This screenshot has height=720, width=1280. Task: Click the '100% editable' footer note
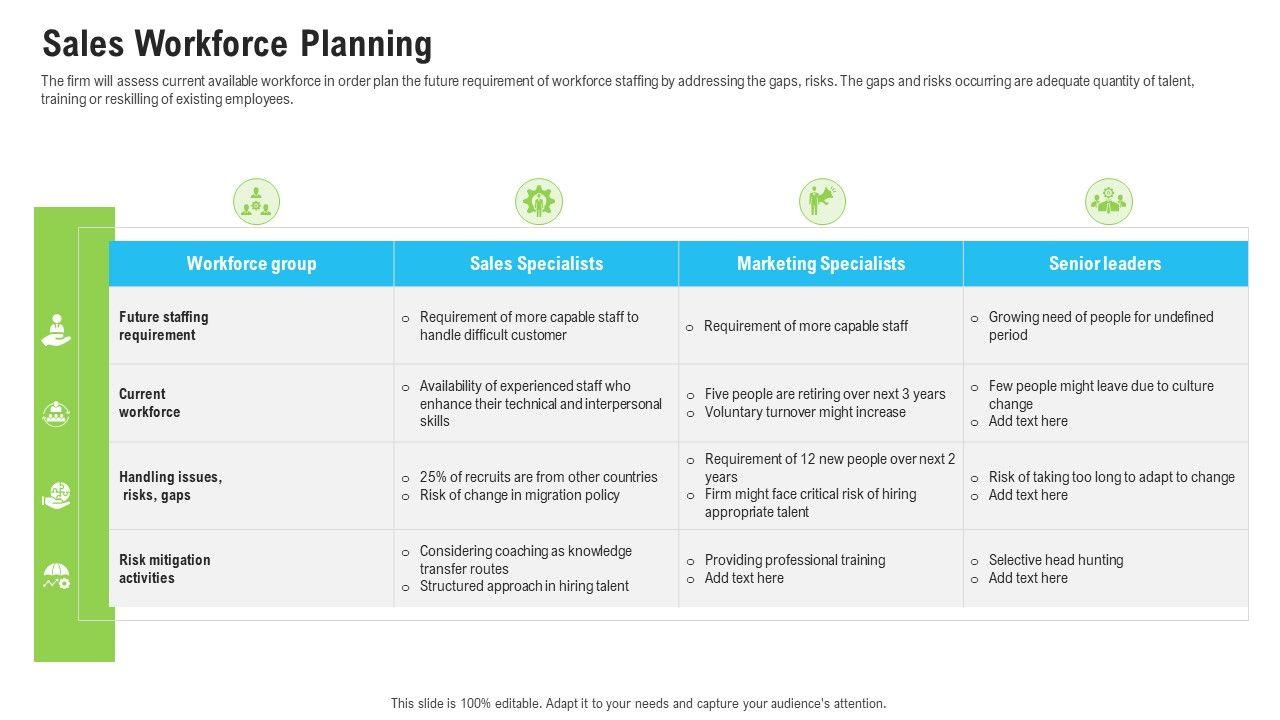pyautogui.click(x=638, y=703)
